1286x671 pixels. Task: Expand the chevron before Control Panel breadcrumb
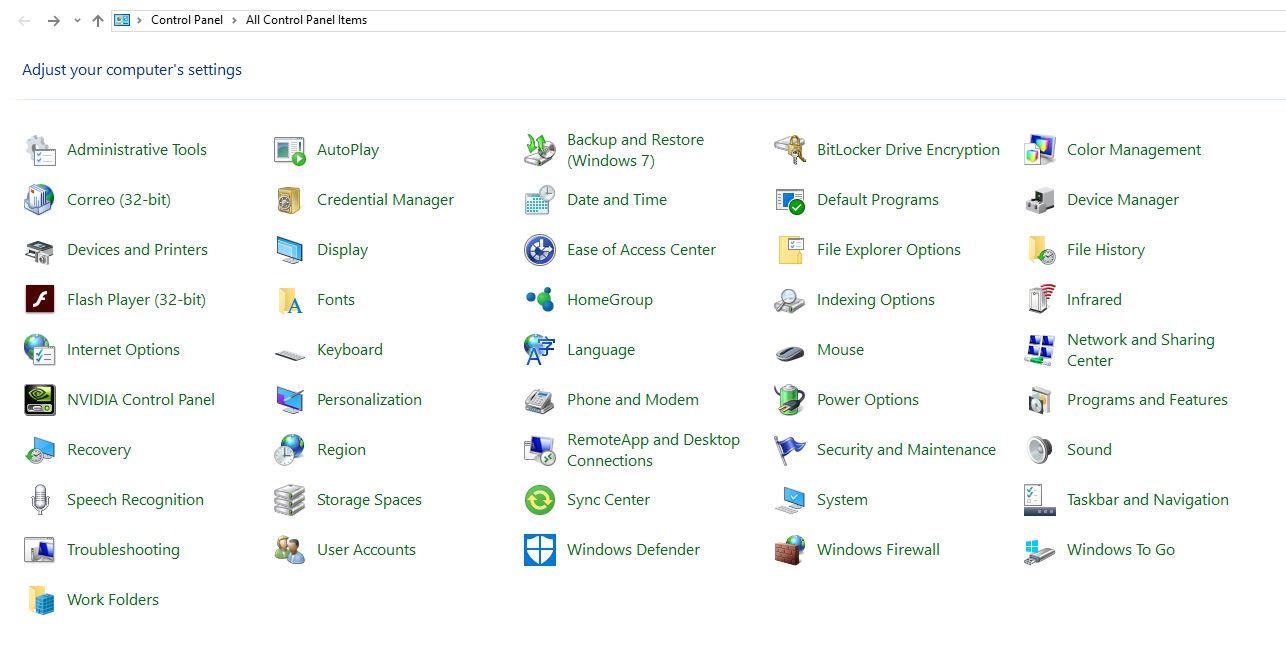pyautogui.click(x=140, y=20)
